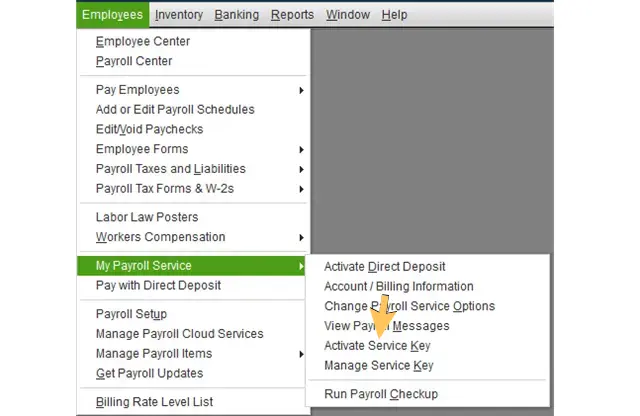Open the Reports menu

291,15
